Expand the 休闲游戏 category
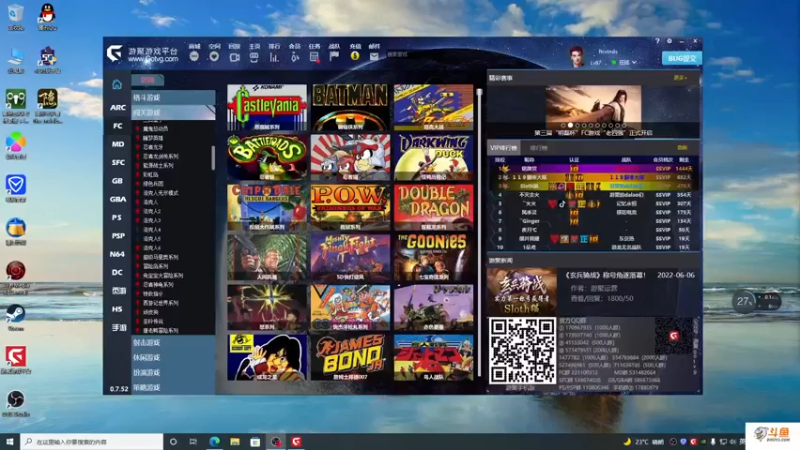The height and width of the screenshot is (450, 800). click(173, 358)
